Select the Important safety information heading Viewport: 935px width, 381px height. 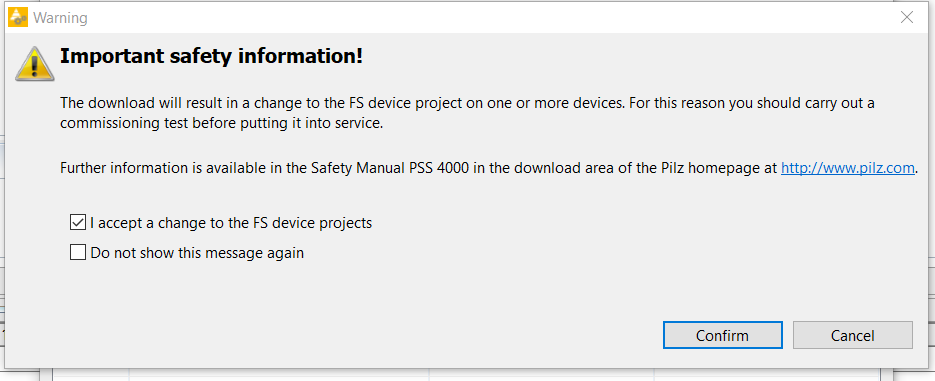[x=212, y=57]
